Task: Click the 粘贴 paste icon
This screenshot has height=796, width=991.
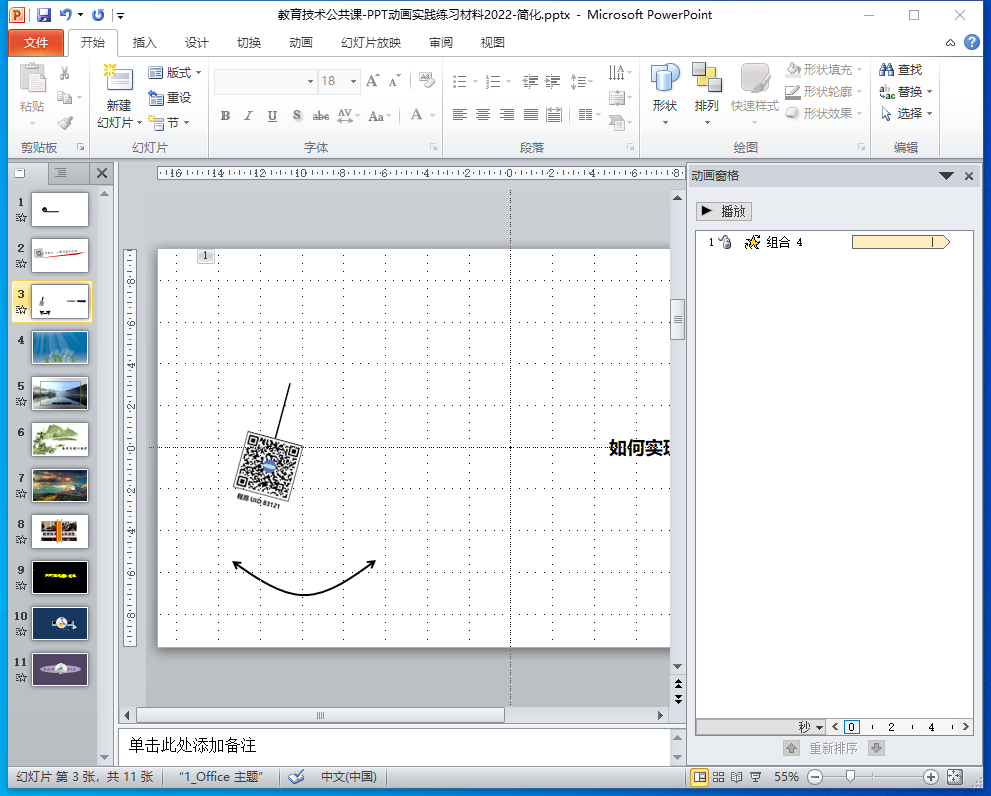Action: pyautogui.click(x=32, y=79)
